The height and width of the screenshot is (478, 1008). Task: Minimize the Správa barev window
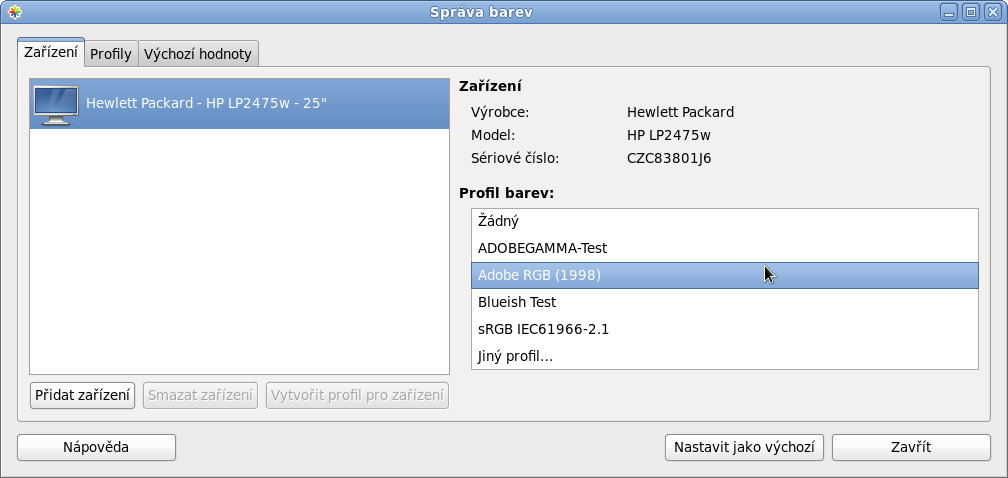click(949, 12)
